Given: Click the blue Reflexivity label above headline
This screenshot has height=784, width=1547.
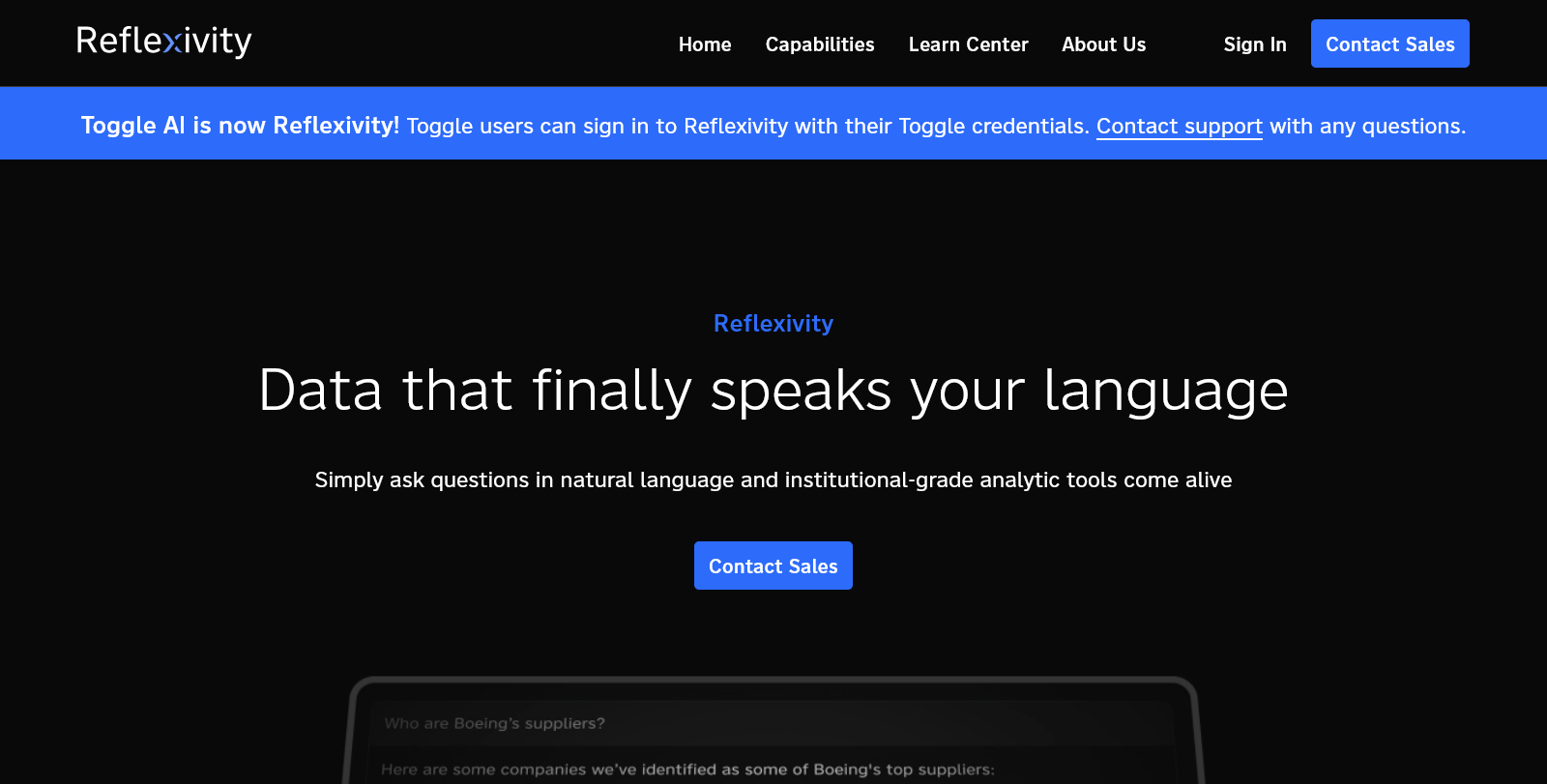Looking at the screenshot, I should click(773, 323).
